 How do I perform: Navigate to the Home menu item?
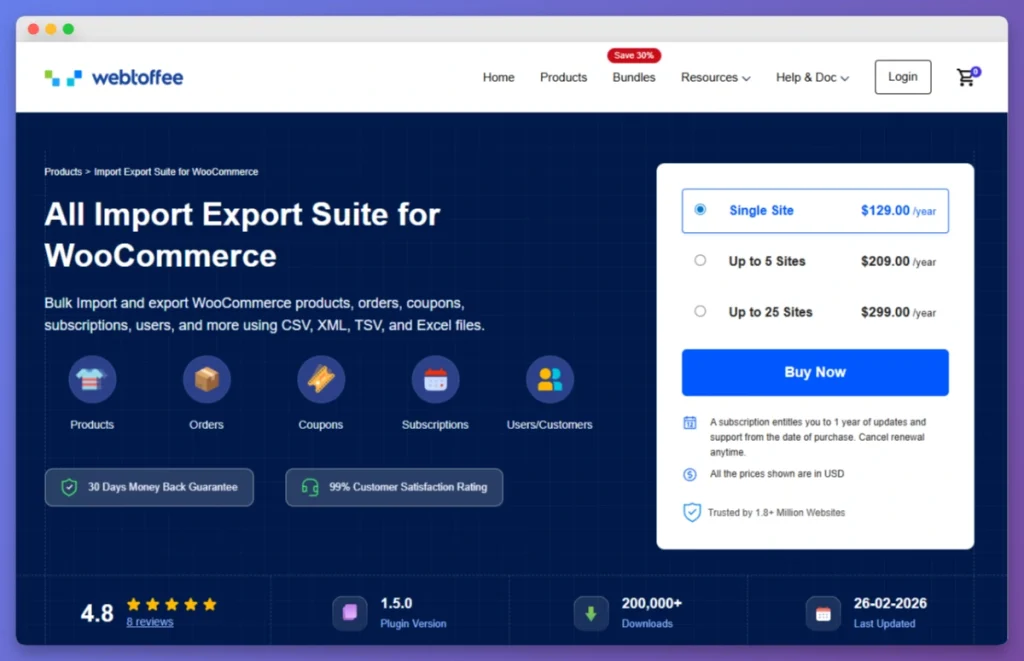pos(498,77)
